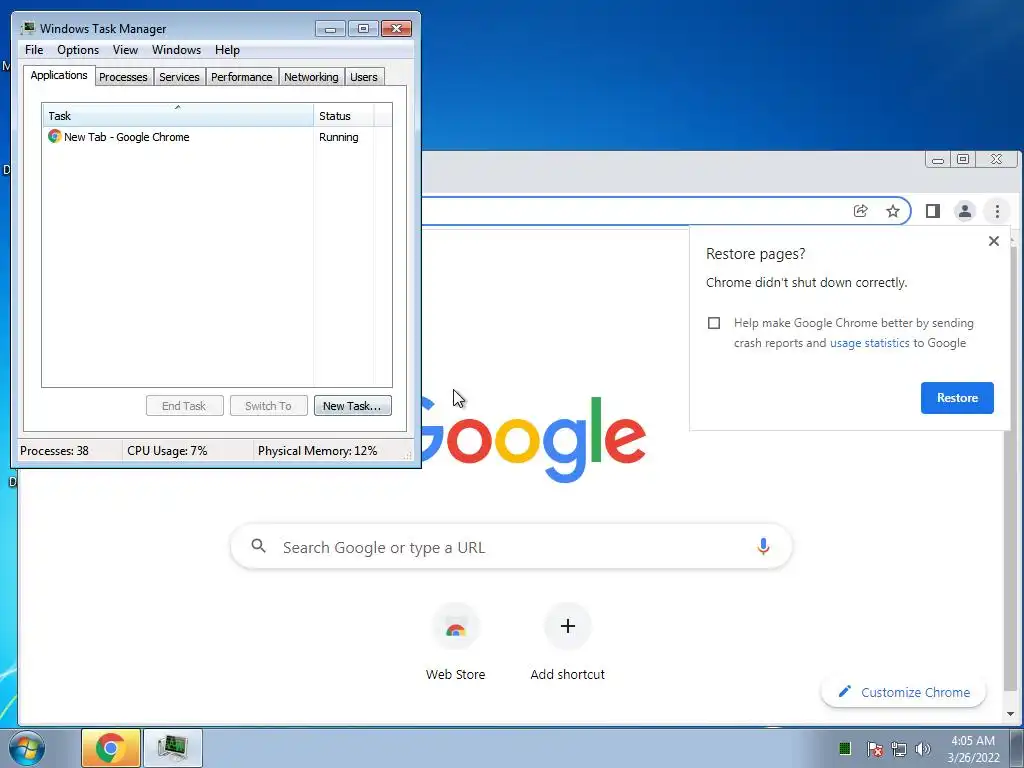Switch to the Networking tab

click(311, 77)
